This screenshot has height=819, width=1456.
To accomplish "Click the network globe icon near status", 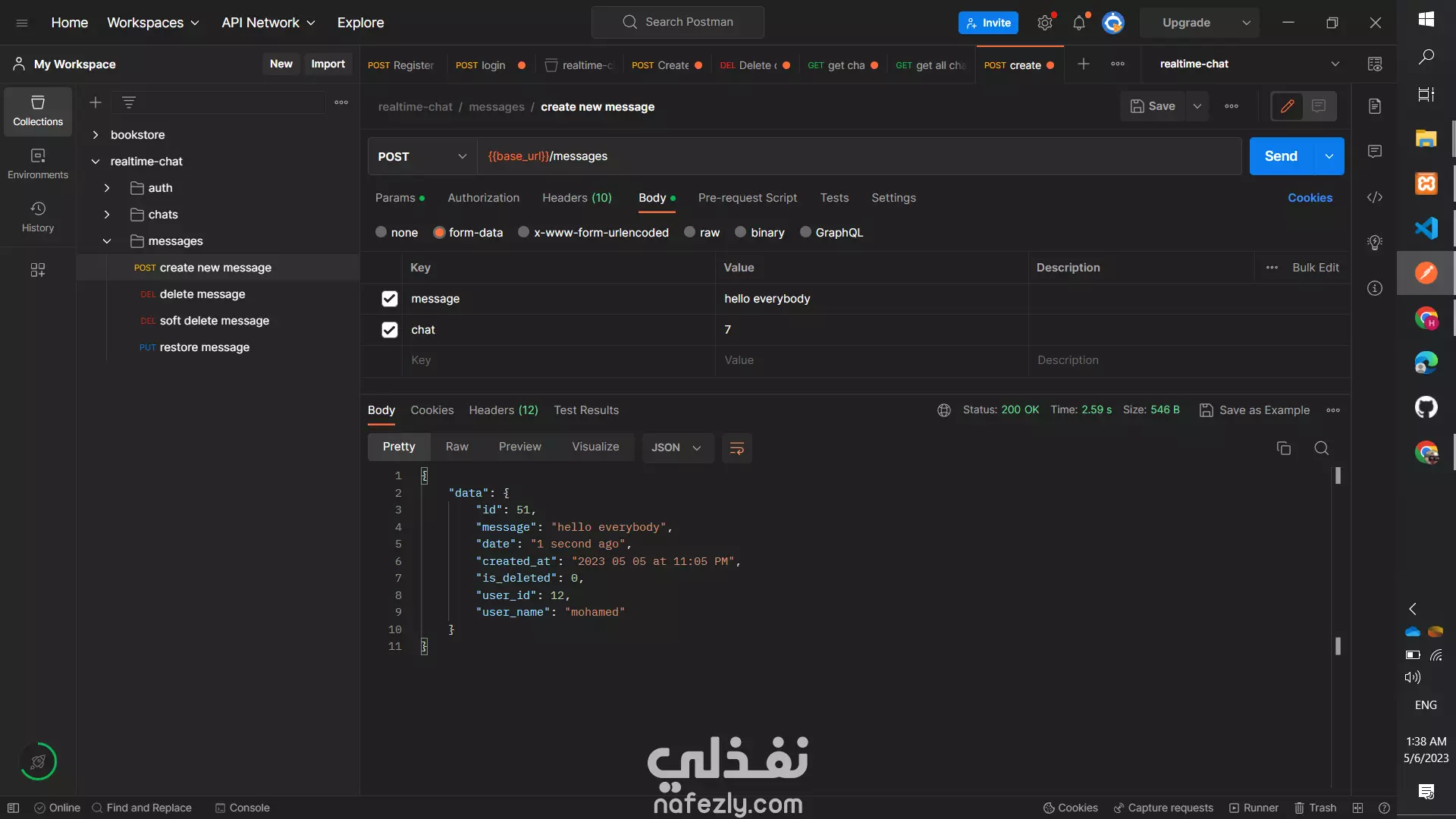I will tap(944, 410).
